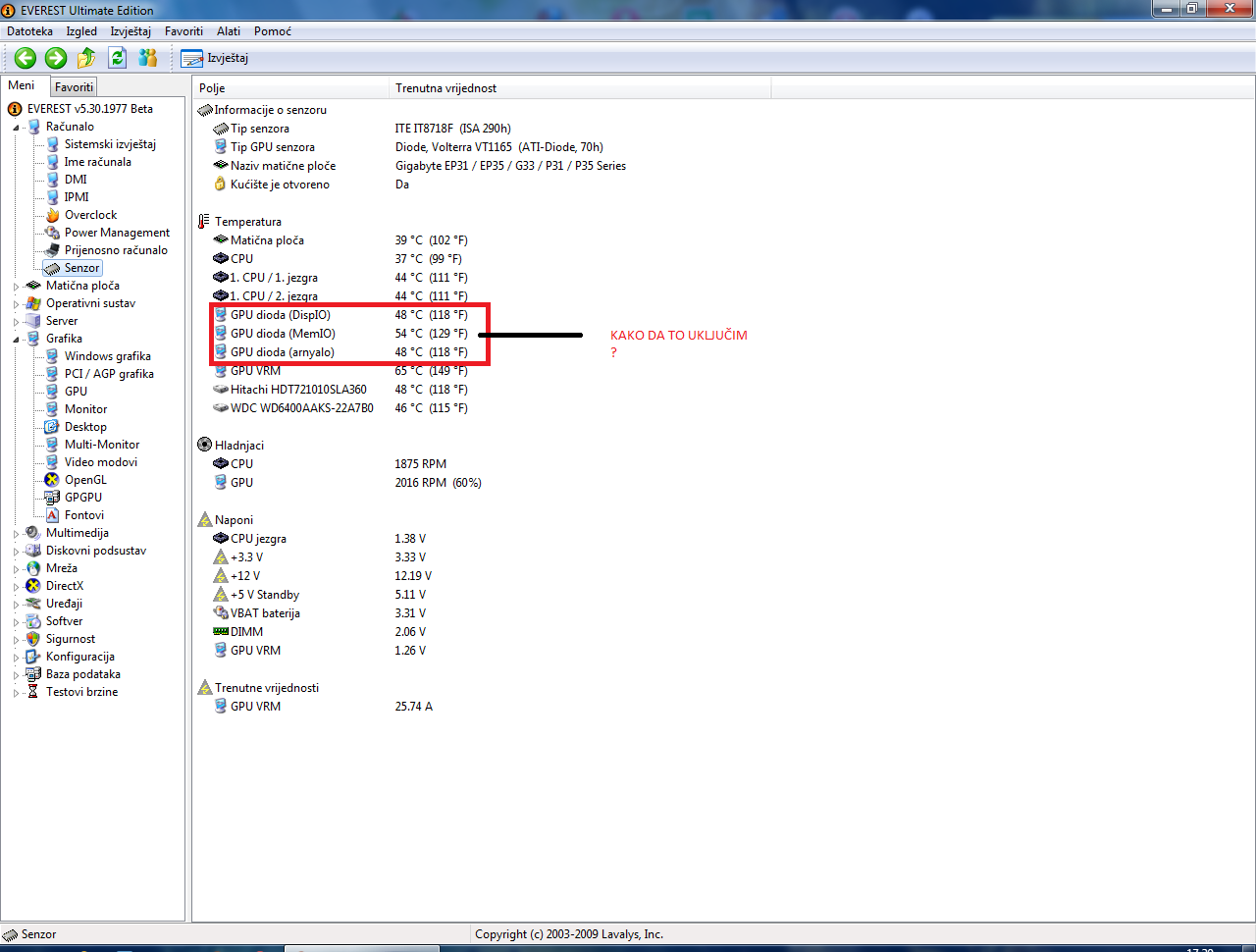Click the Sigurnost shield icon
The image size is (1256, 952).
click(x=33, y=639)
